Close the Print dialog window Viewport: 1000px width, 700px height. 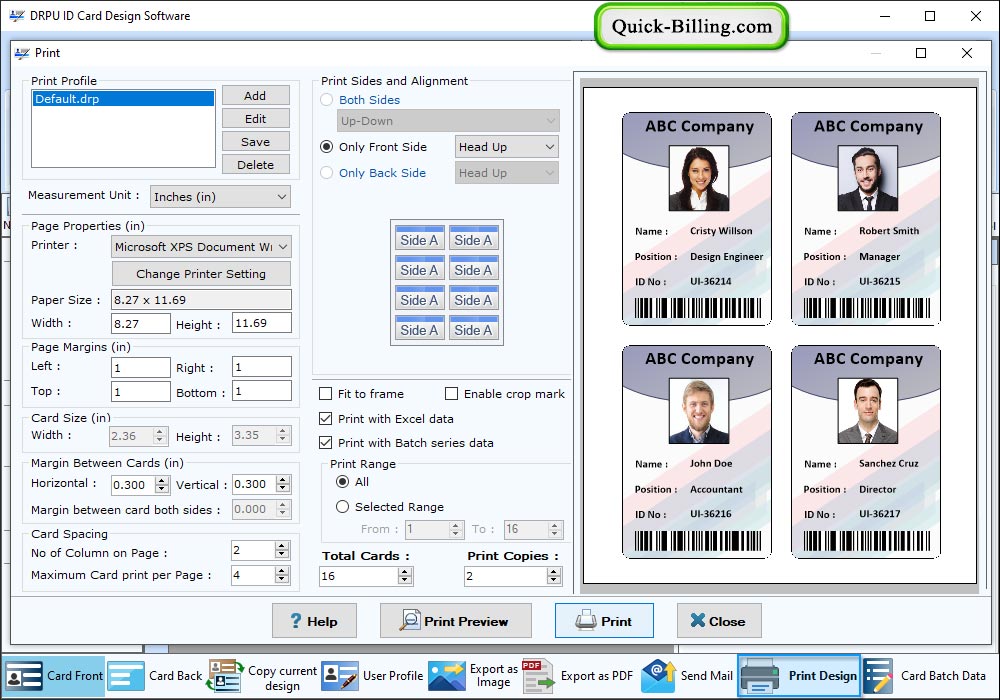tap(967, 53)
